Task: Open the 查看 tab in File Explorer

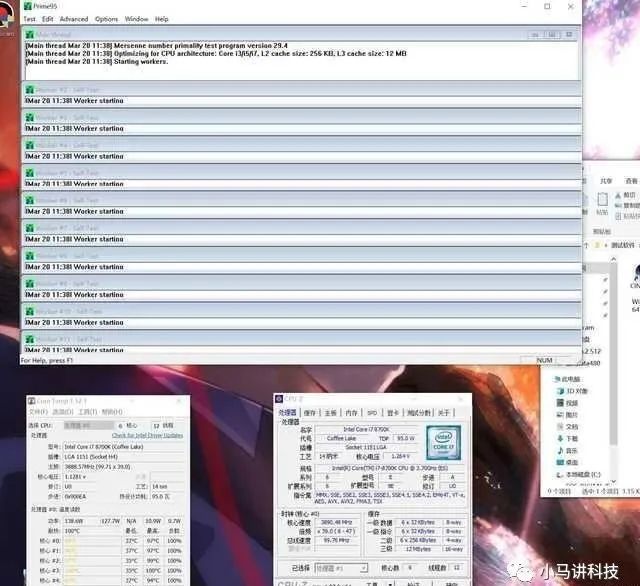Action: pyautogui.click(x=631, y=181)
